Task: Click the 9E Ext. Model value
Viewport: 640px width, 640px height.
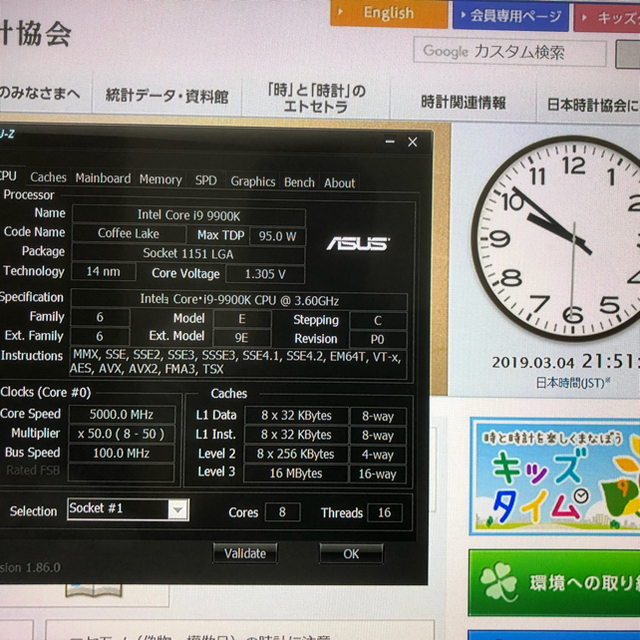Action: point(242,338)
